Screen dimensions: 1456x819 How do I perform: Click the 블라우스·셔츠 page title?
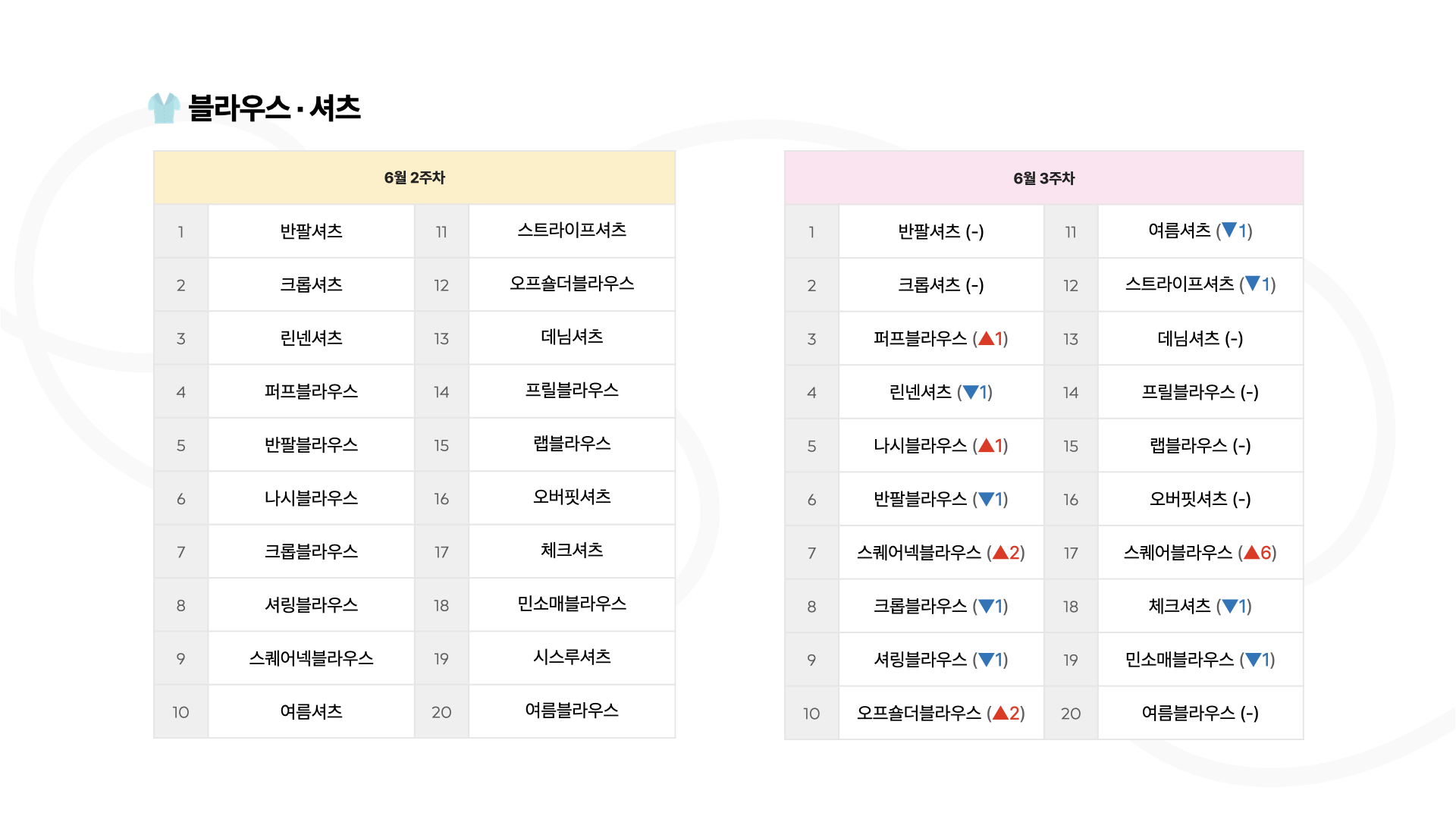(275, 108)
